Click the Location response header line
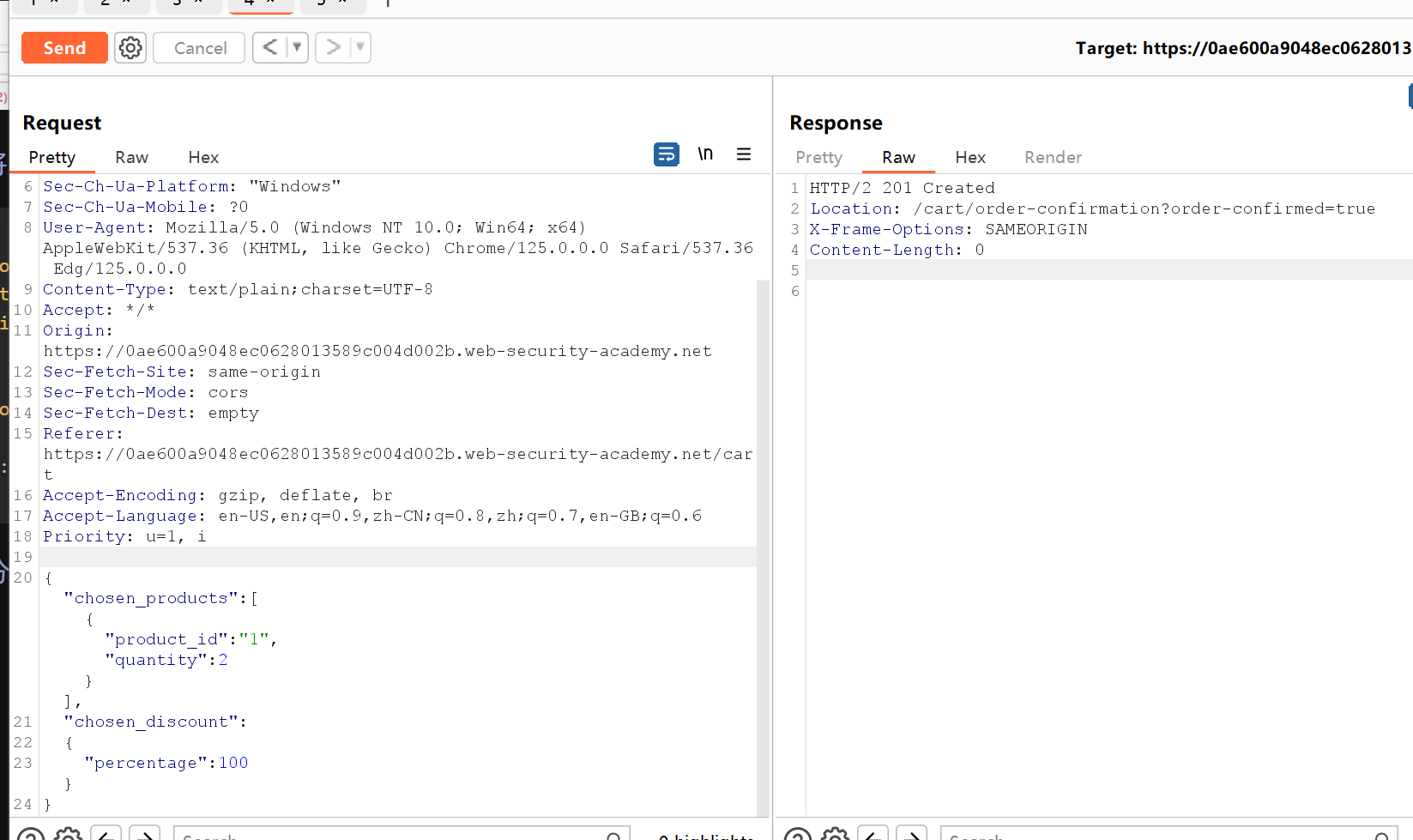The image size is (1413, 840). click(1092, 208)
